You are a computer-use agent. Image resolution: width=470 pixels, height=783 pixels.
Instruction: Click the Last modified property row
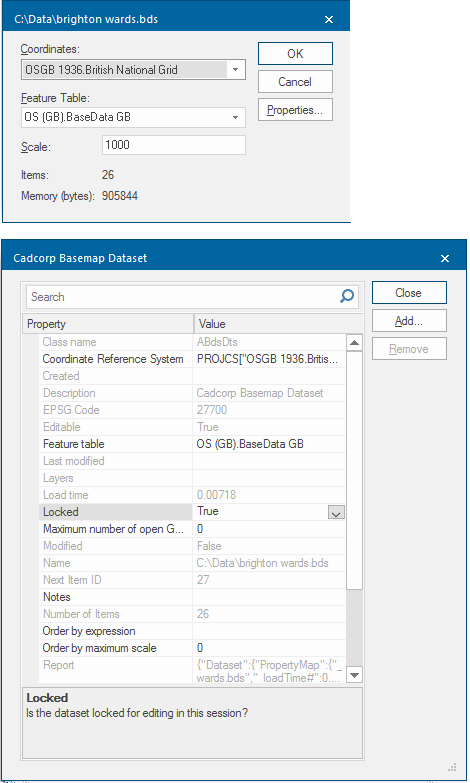[192, 461]
